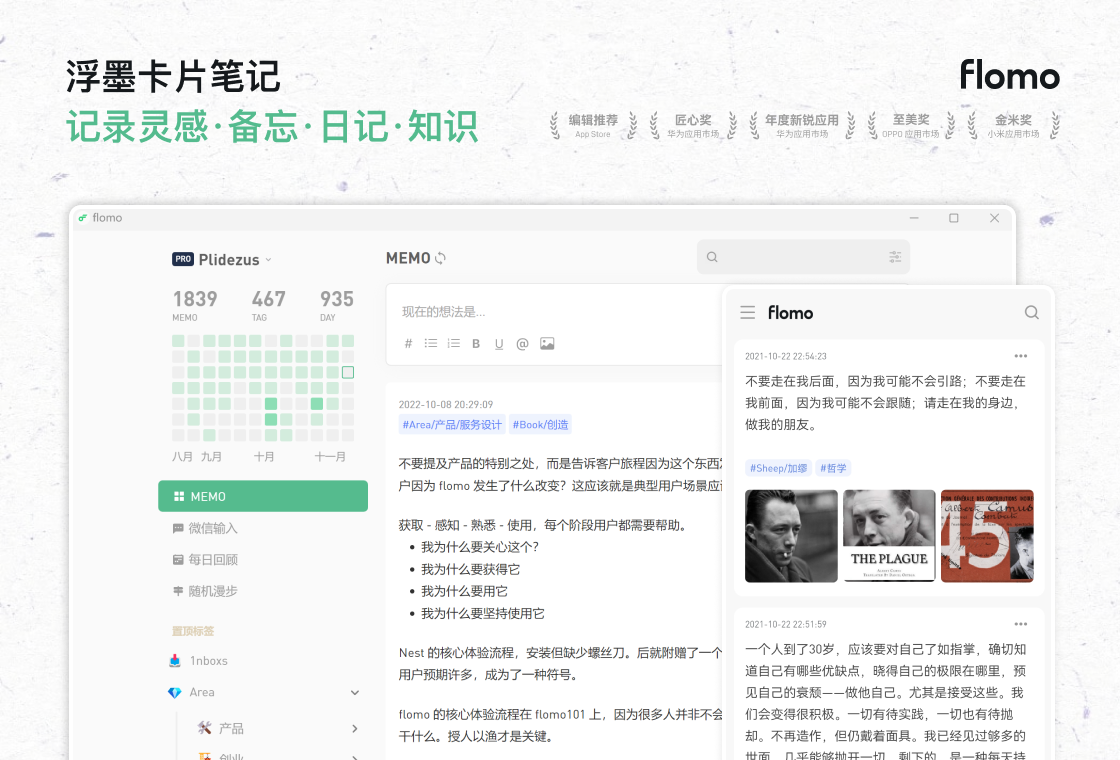Open the hamburger menu in the flomo panel
This screenshot has width=1120, height=760.
tap(748, 312)
